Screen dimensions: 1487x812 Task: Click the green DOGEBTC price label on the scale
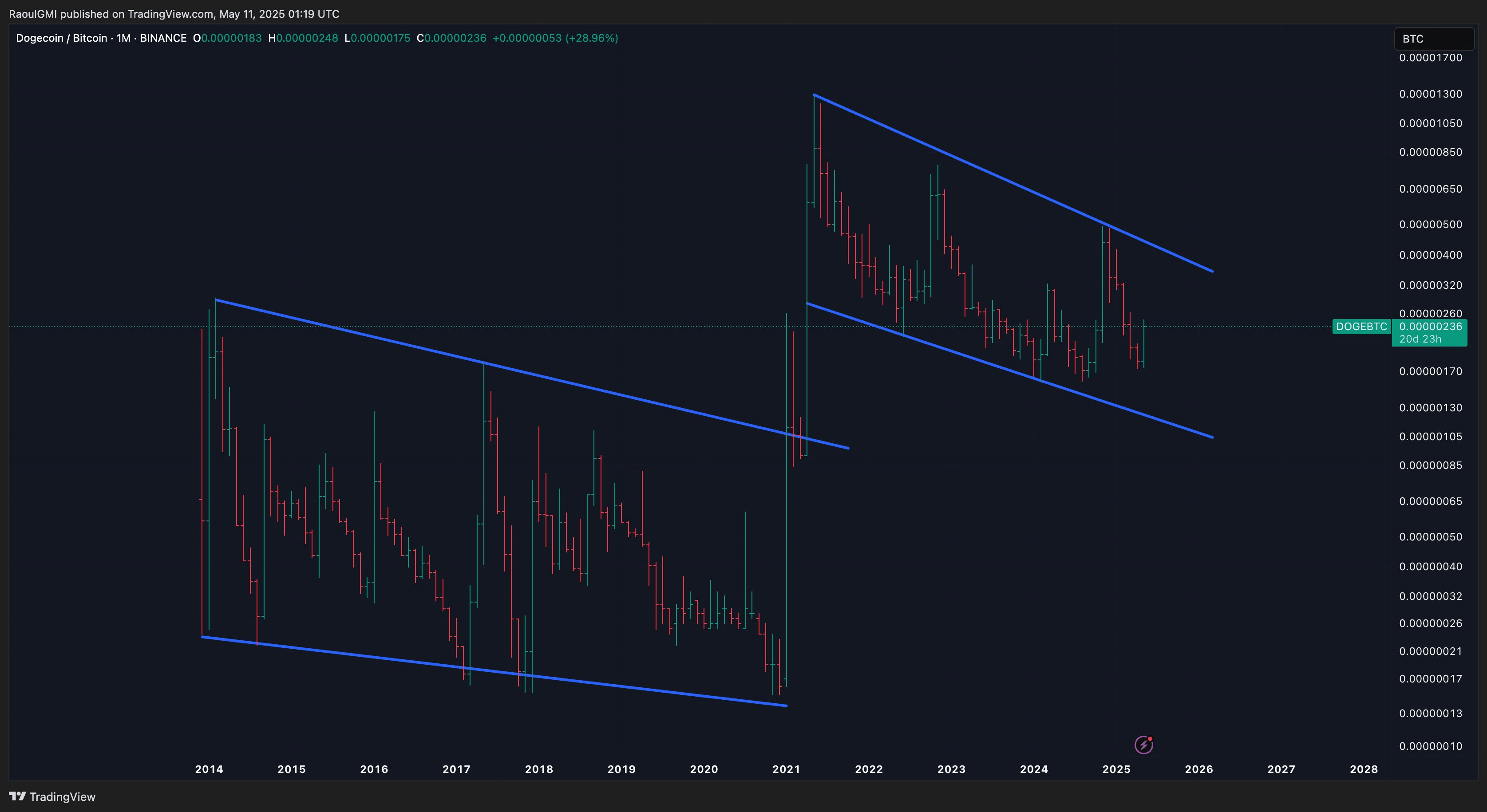pos(1362,327)
